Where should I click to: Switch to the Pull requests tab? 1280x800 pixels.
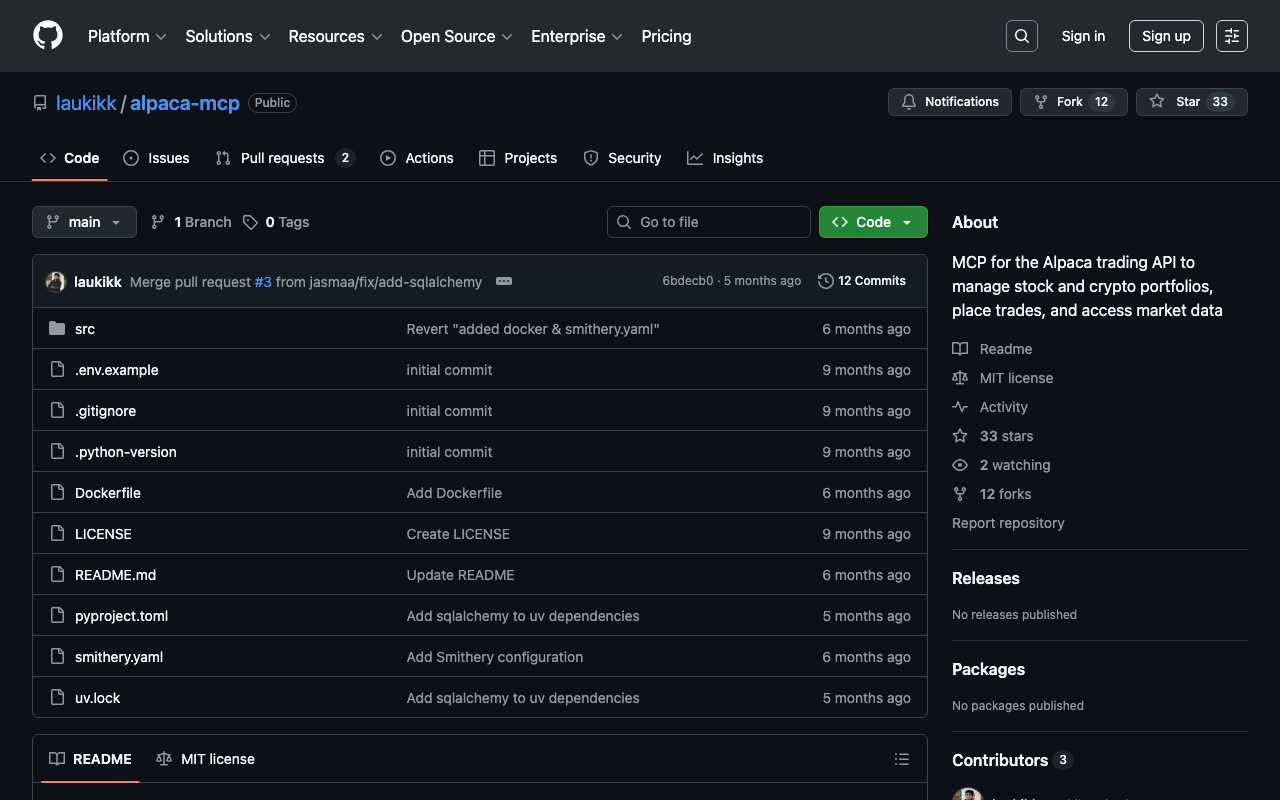(x=284, y=158)
